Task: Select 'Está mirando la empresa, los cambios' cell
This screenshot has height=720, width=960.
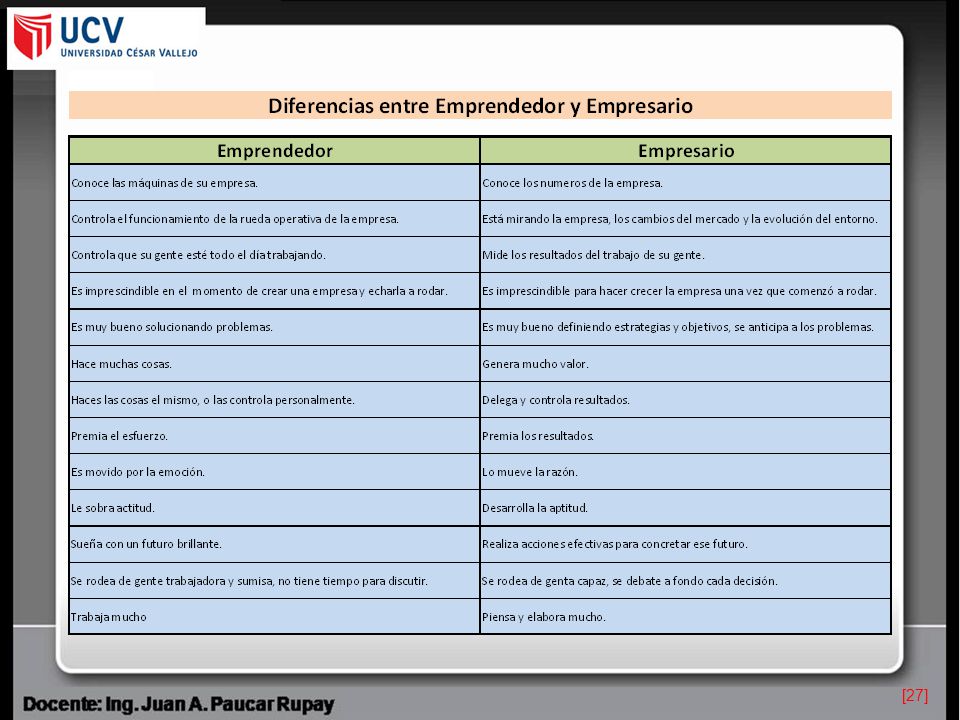Action: tap(686, 219)
